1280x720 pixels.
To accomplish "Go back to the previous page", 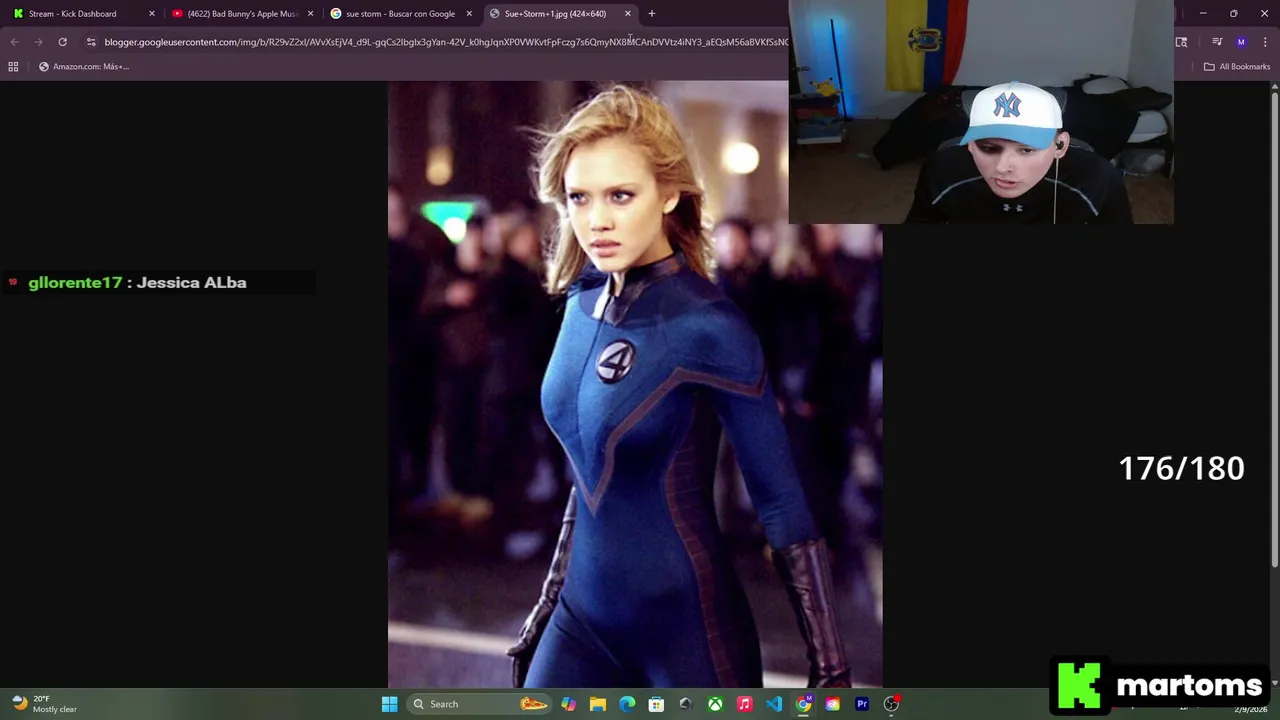I will click(15, 42).
